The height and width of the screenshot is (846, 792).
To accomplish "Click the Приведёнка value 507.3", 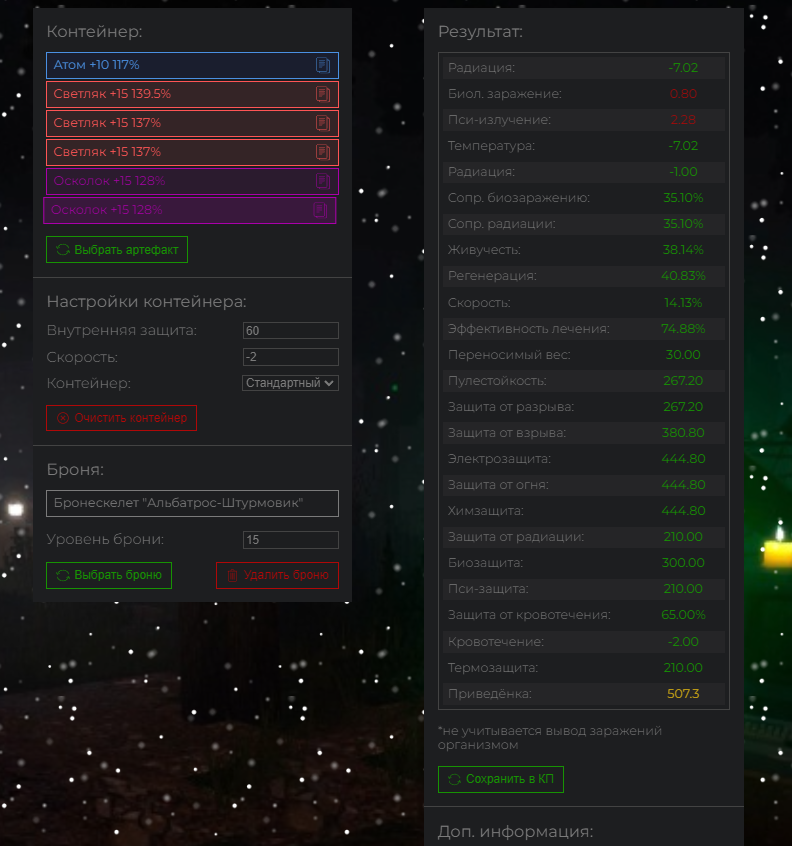I will (x=683, y=694).
